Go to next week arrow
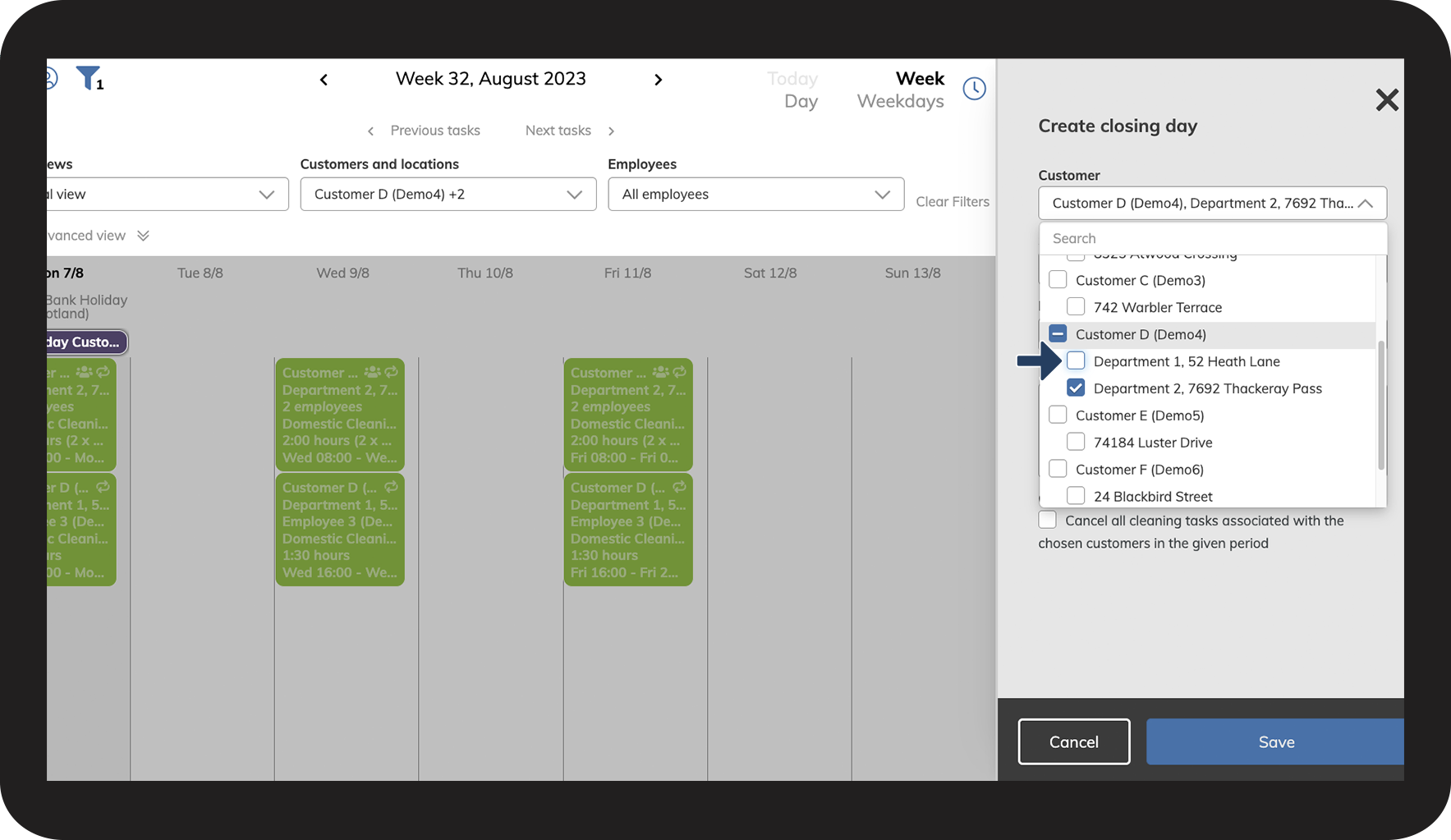This screenshot has height=840, width=1451. 658,80
